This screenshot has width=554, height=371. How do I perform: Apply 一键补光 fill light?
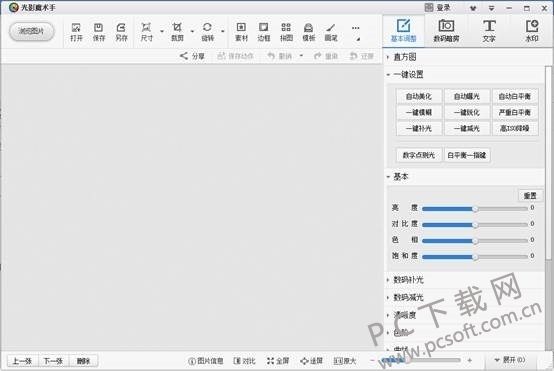[419, 128]
